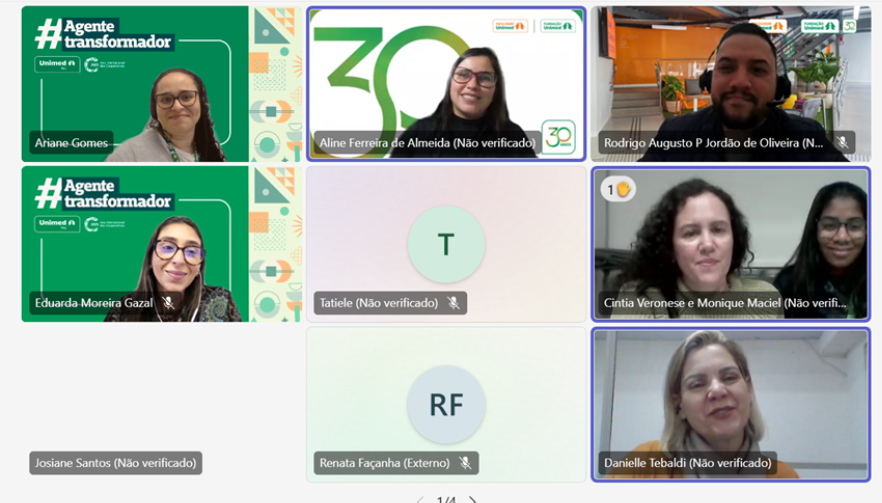Click the T avatar circle for Tatiele
Image resolution: width=882 pixels, height=503 pixels.
pos(446,244)
